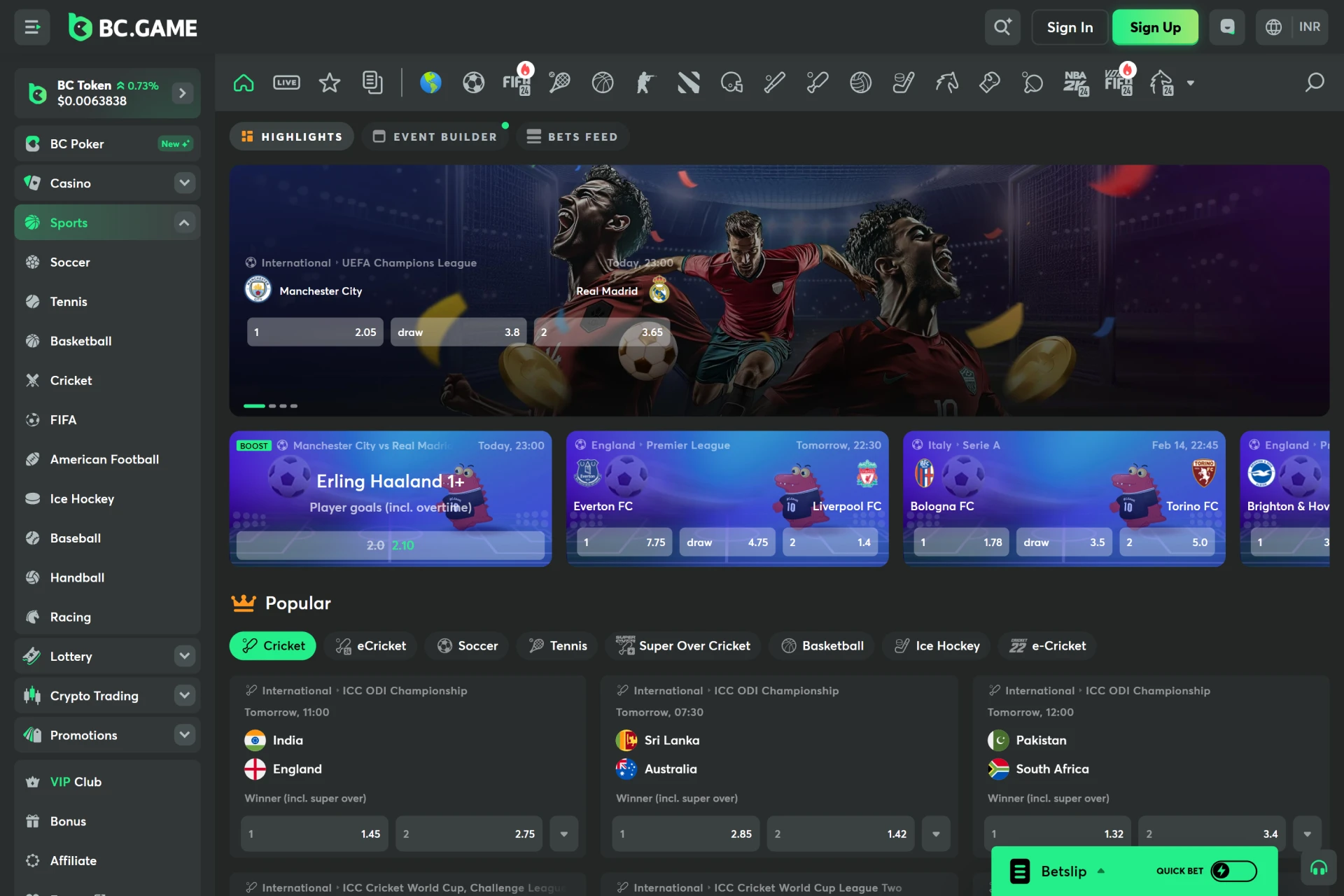Open more sports dropdown arrow in toolbar
The image size is (1344, 896).
click(x=1190, y=83)
